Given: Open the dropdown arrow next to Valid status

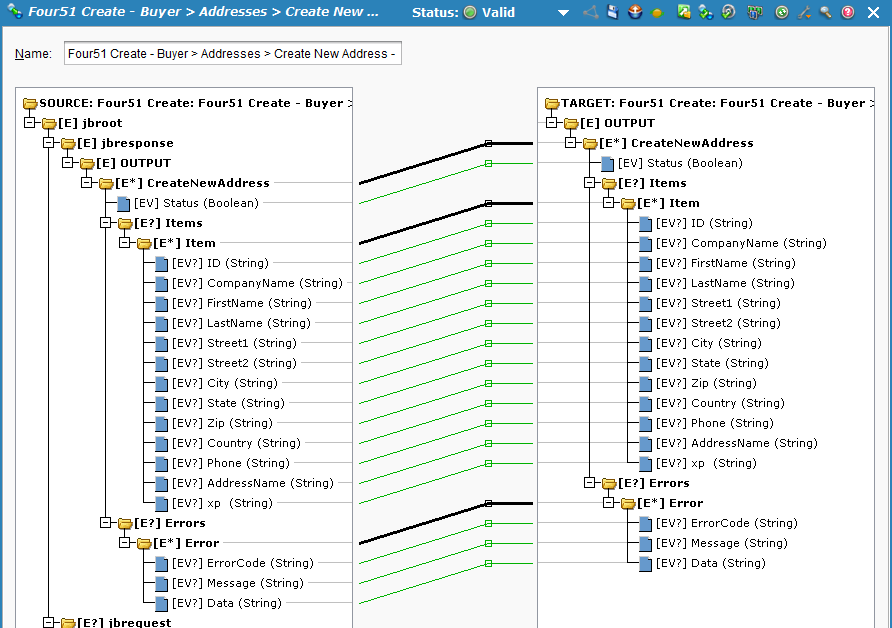Looking at the screenshot, I should click(x=563, y=13).
